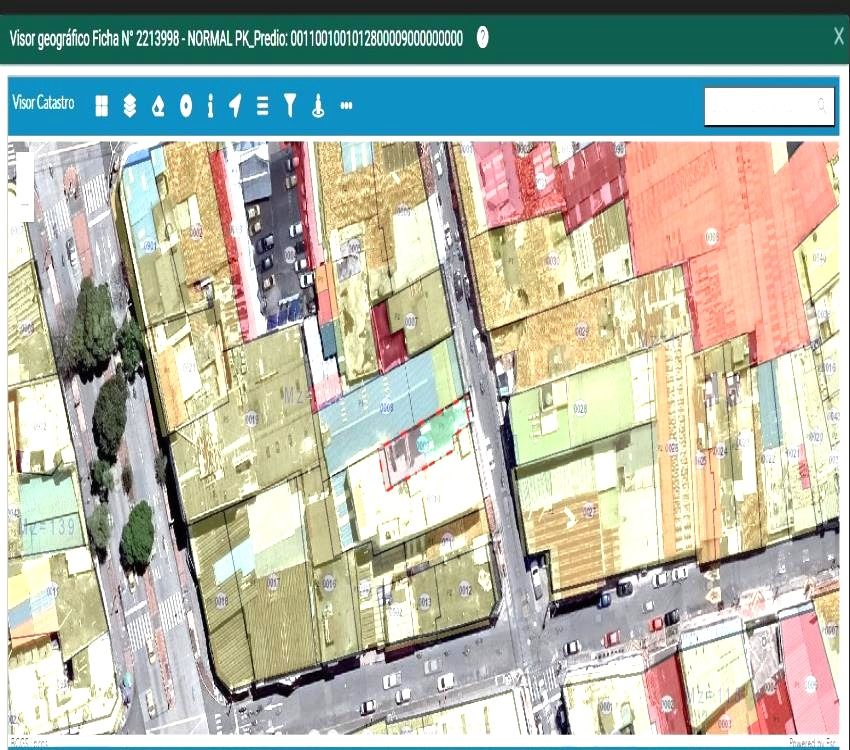Image resolution: width=850 pixels, height=750 pixels.
Task: Activate the information 'i' tool
Action: (210, 106)
